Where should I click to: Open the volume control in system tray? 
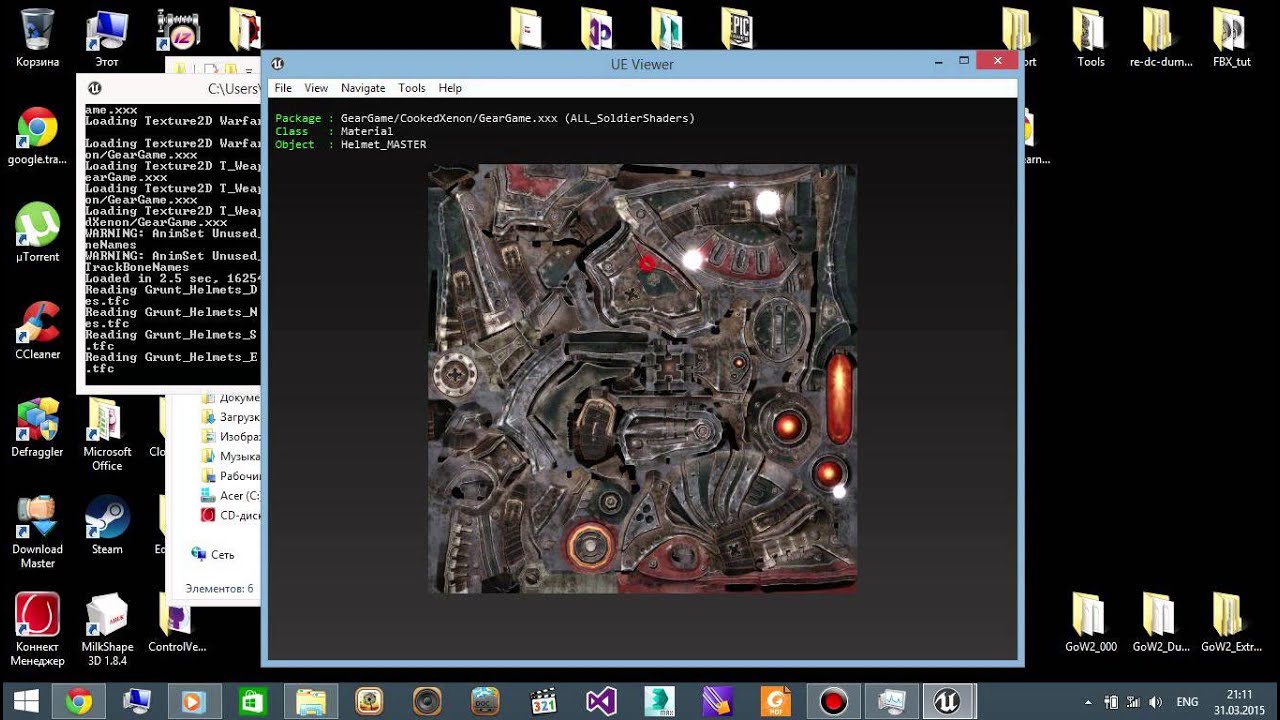tap(1155, 702)
